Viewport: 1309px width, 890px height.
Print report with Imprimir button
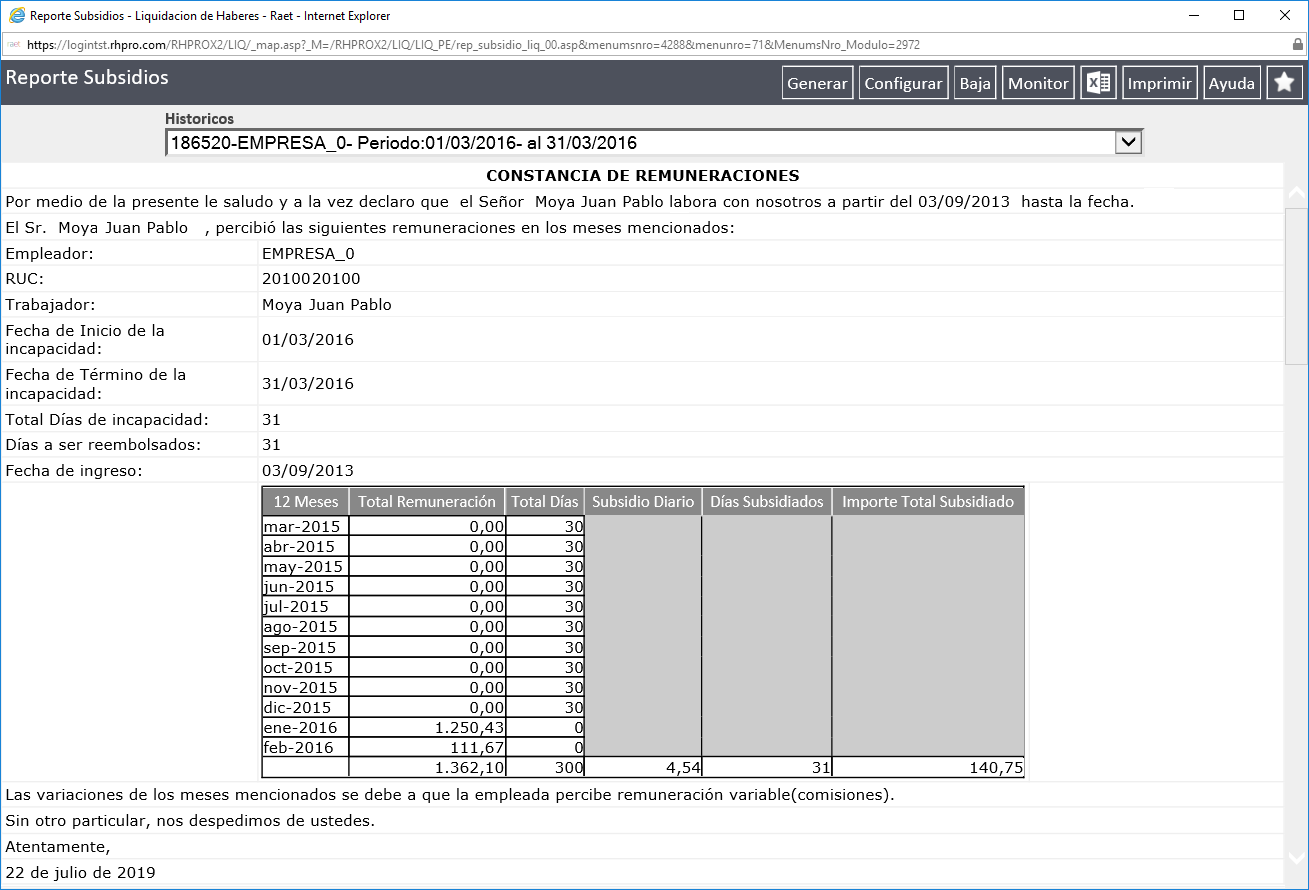pyautogui.click(x=1160, y=83)
